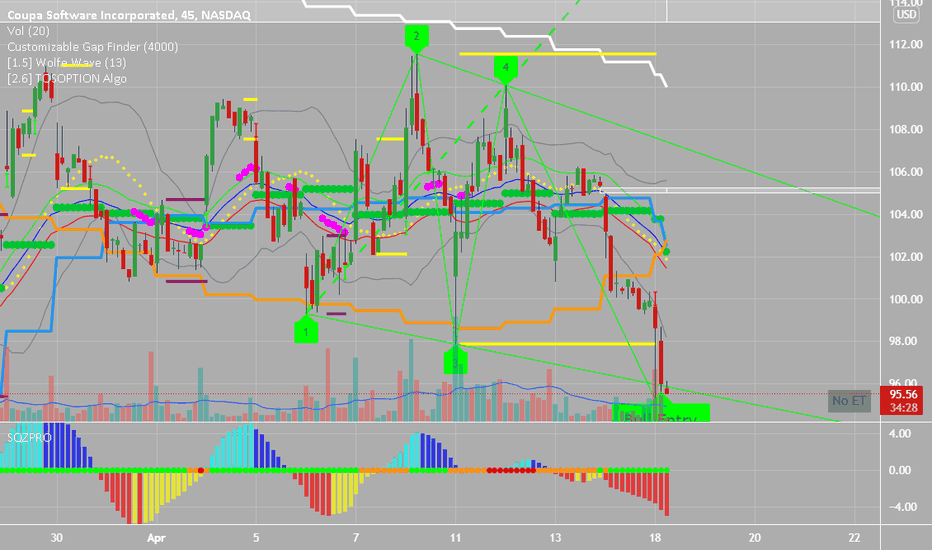
Task: Click the 102.00 price axis label
Action: (906, 257)
